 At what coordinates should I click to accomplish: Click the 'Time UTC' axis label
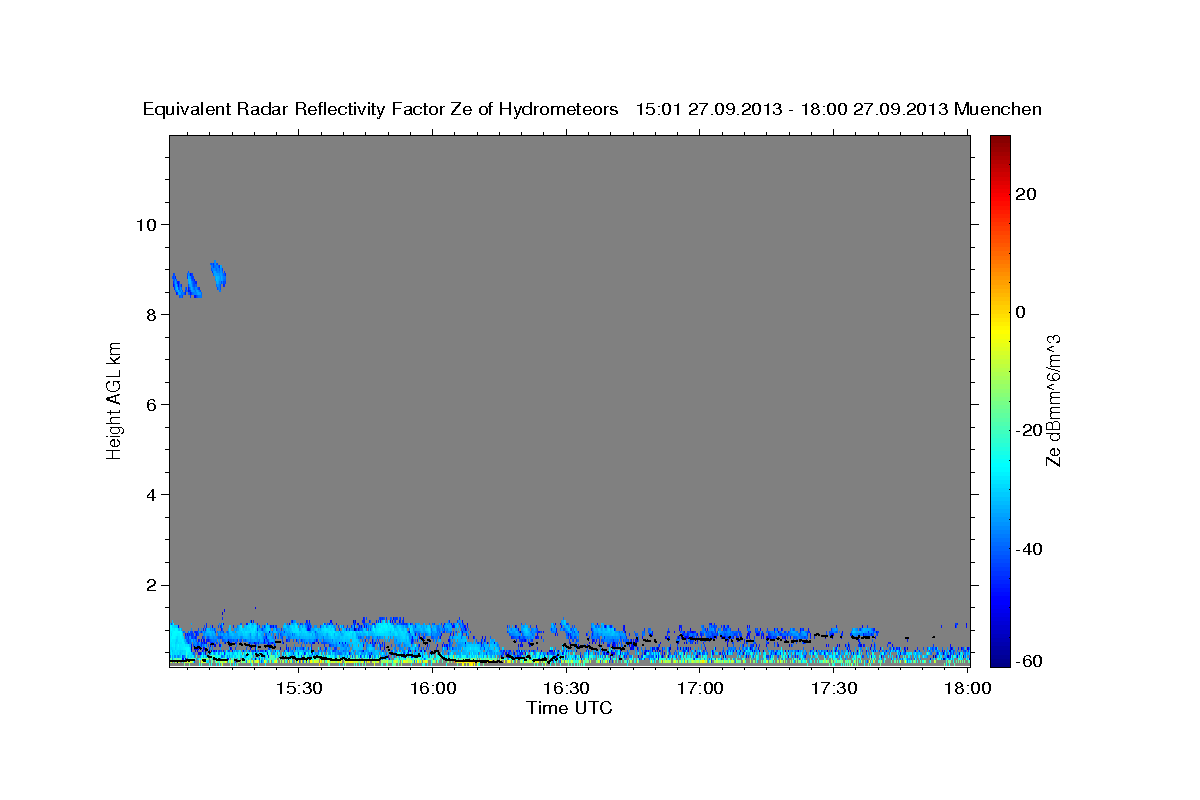click(569, 708)
